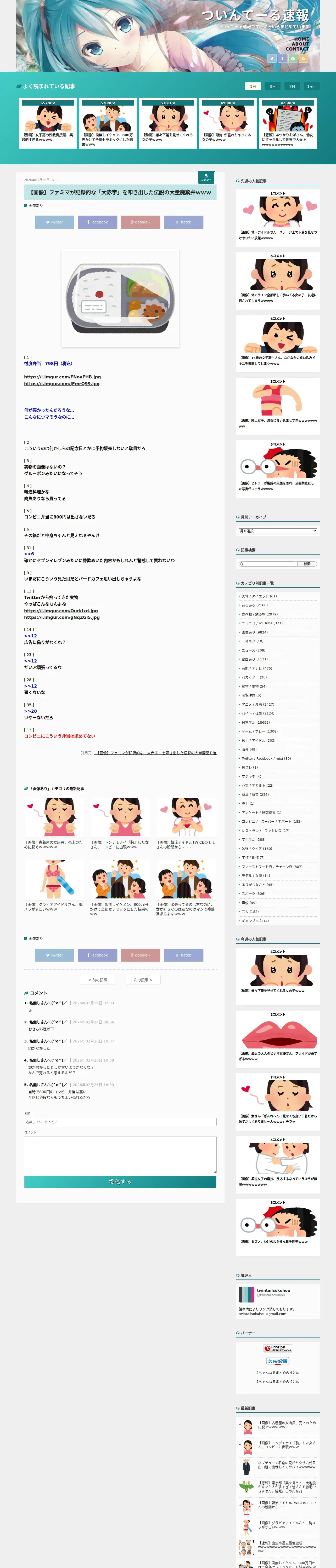Open the 2ちゃんねるまとめのまとめ link
This screenshot has height=1568, width=336.
[x=277, y=1373]
